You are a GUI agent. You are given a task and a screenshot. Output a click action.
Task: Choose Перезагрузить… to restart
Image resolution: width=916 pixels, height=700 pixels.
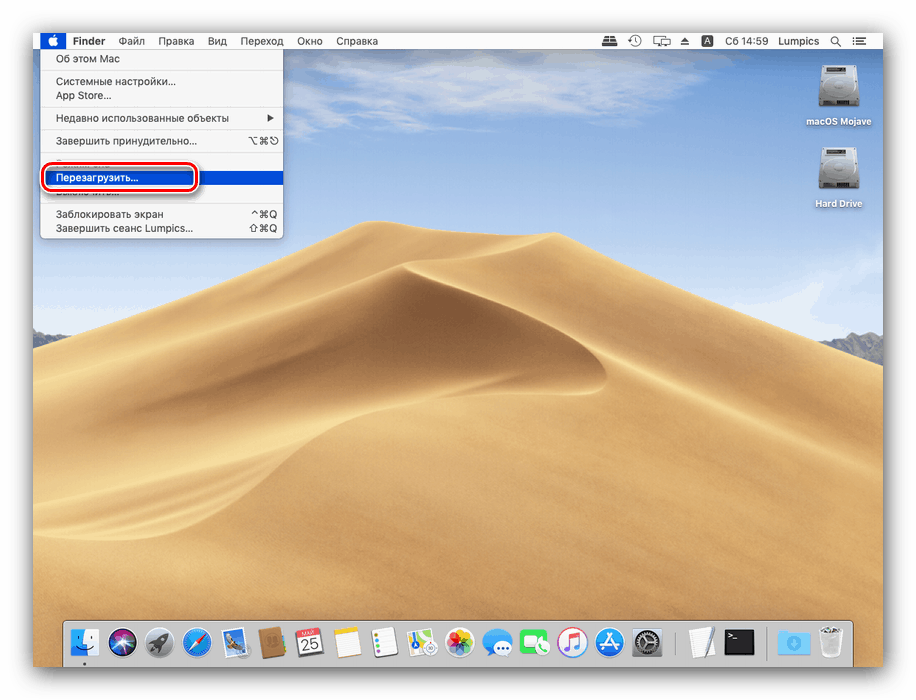[x=162, y=178]
